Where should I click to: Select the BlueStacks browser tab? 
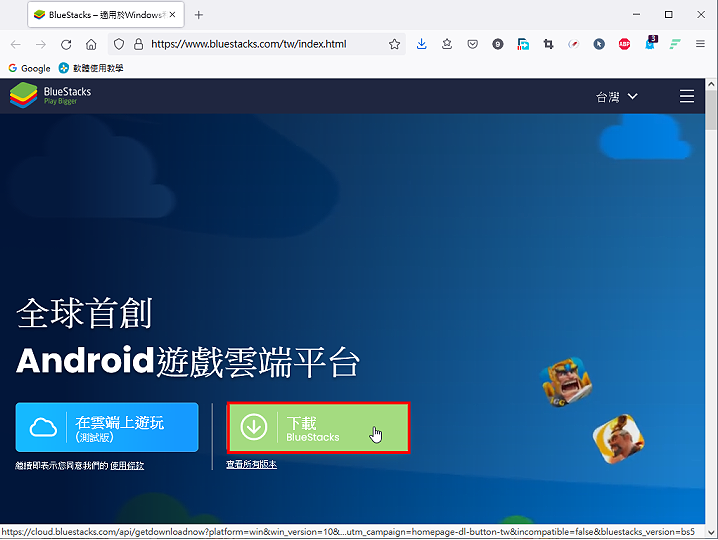[106, 15]
